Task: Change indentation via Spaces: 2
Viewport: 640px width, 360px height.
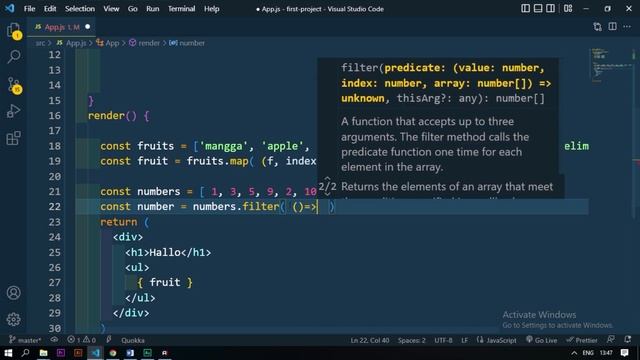Action: click(x=411, y=340)
